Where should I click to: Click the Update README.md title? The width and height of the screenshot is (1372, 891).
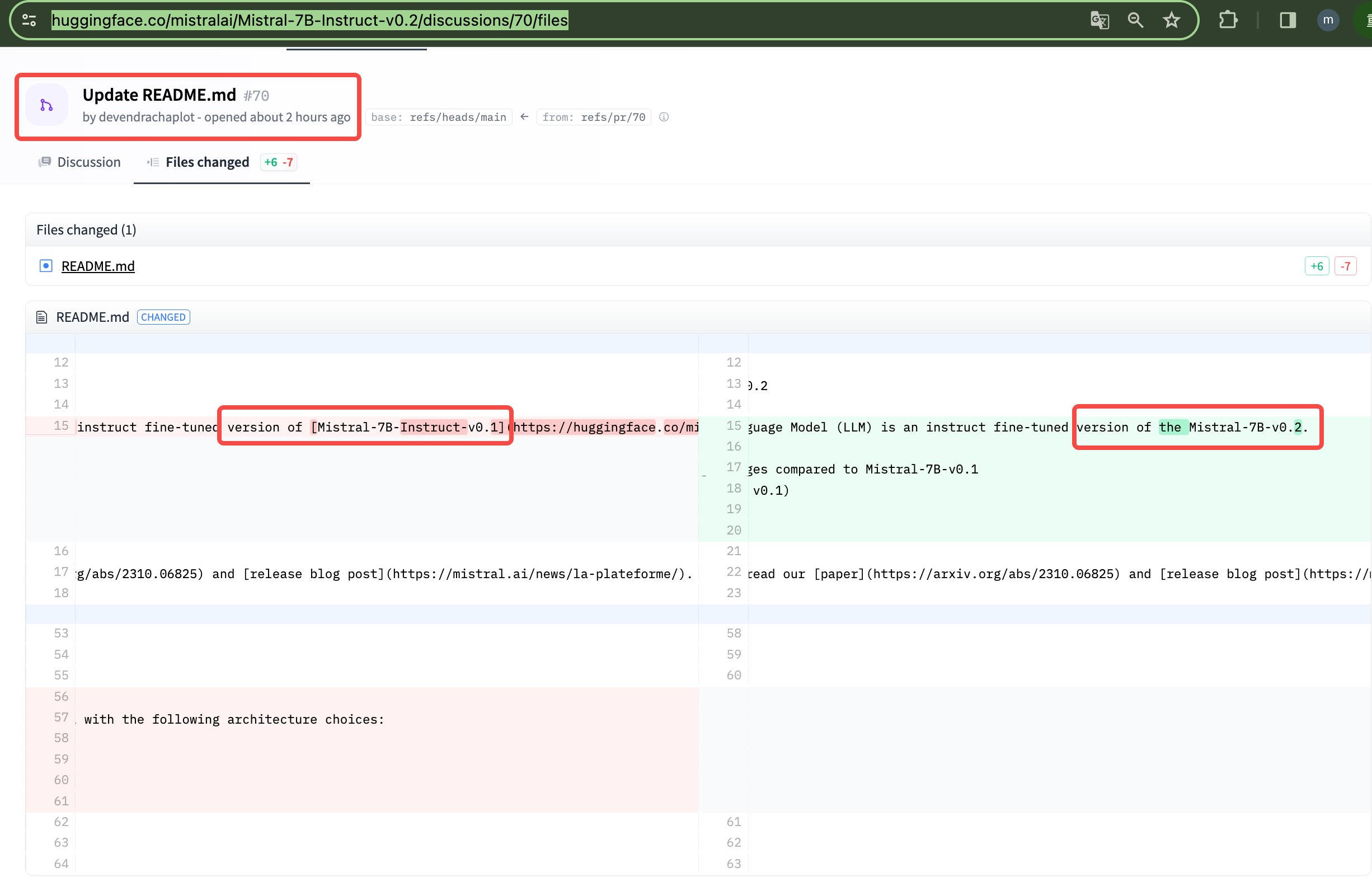click(x=159, y=95)
